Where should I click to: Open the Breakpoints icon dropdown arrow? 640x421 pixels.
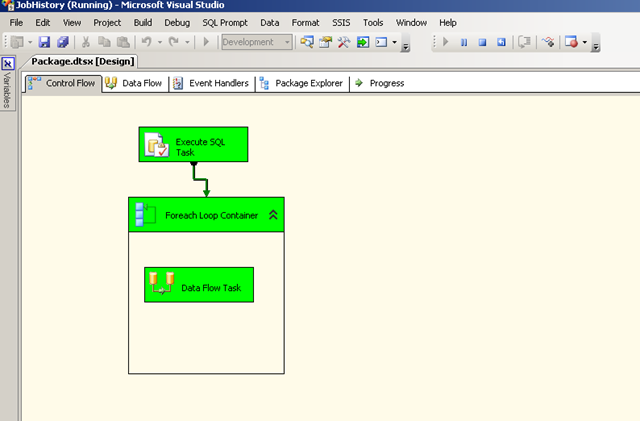coord(584,42)
